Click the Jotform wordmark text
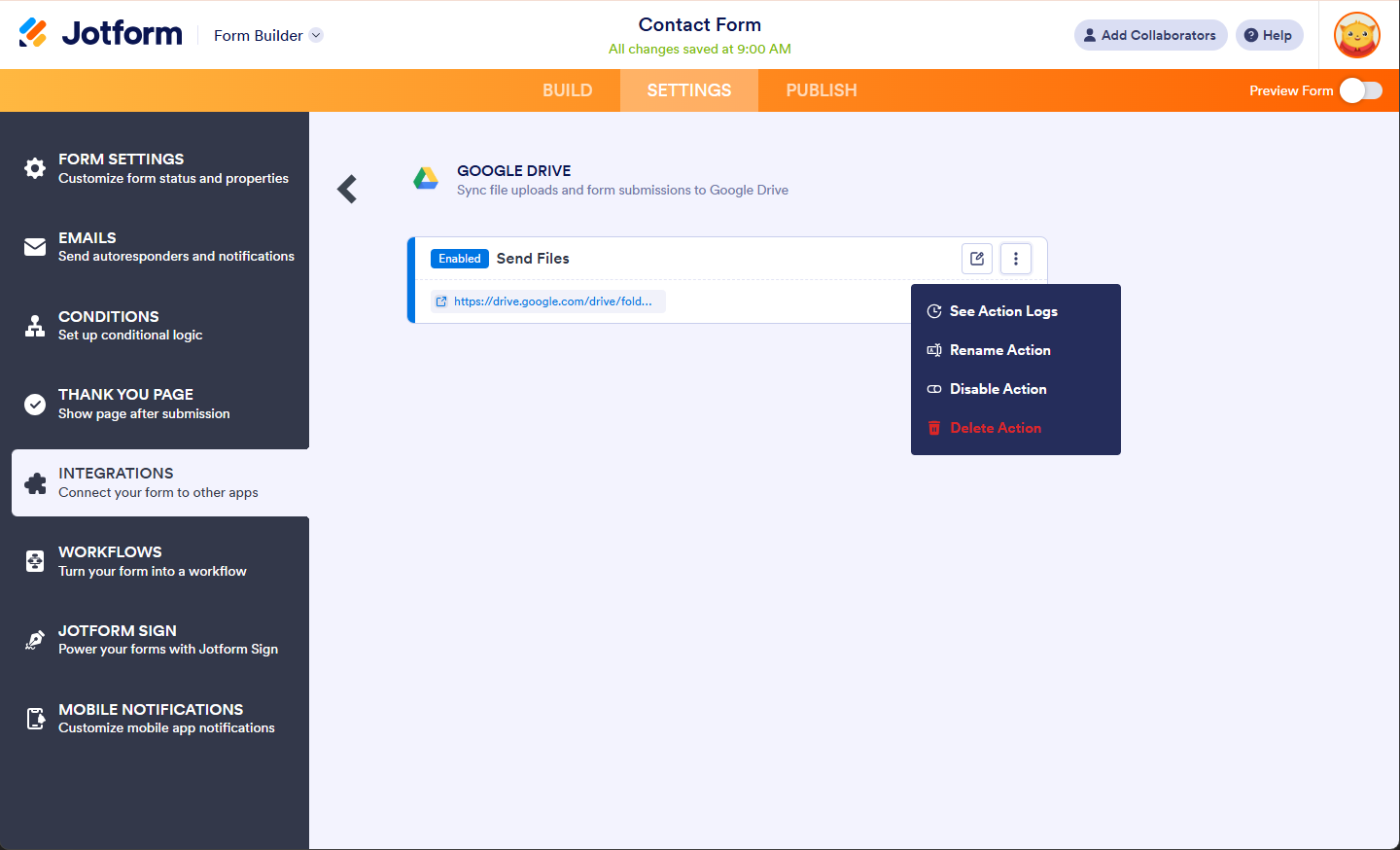1400x850 pixels. (122, 34)
